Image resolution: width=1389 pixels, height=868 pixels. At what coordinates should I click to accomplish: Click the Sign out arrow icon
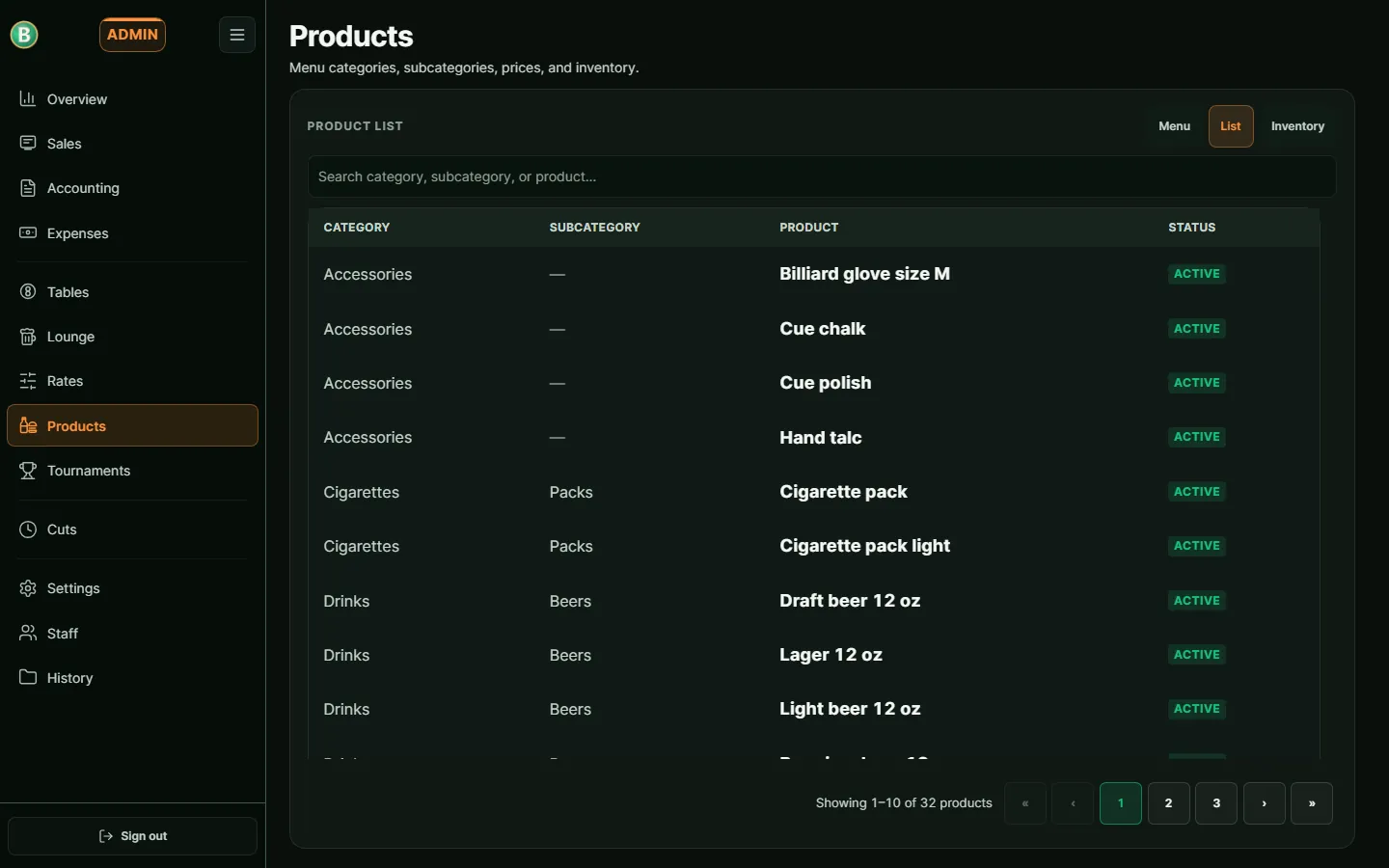(x=106, y=836)
